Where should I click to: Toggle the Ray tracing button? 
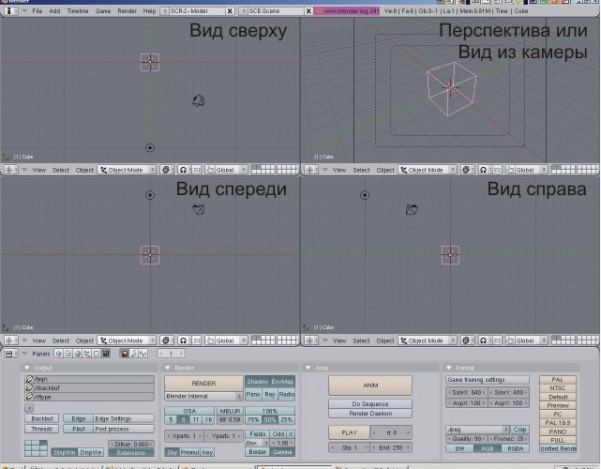point(270,394)
